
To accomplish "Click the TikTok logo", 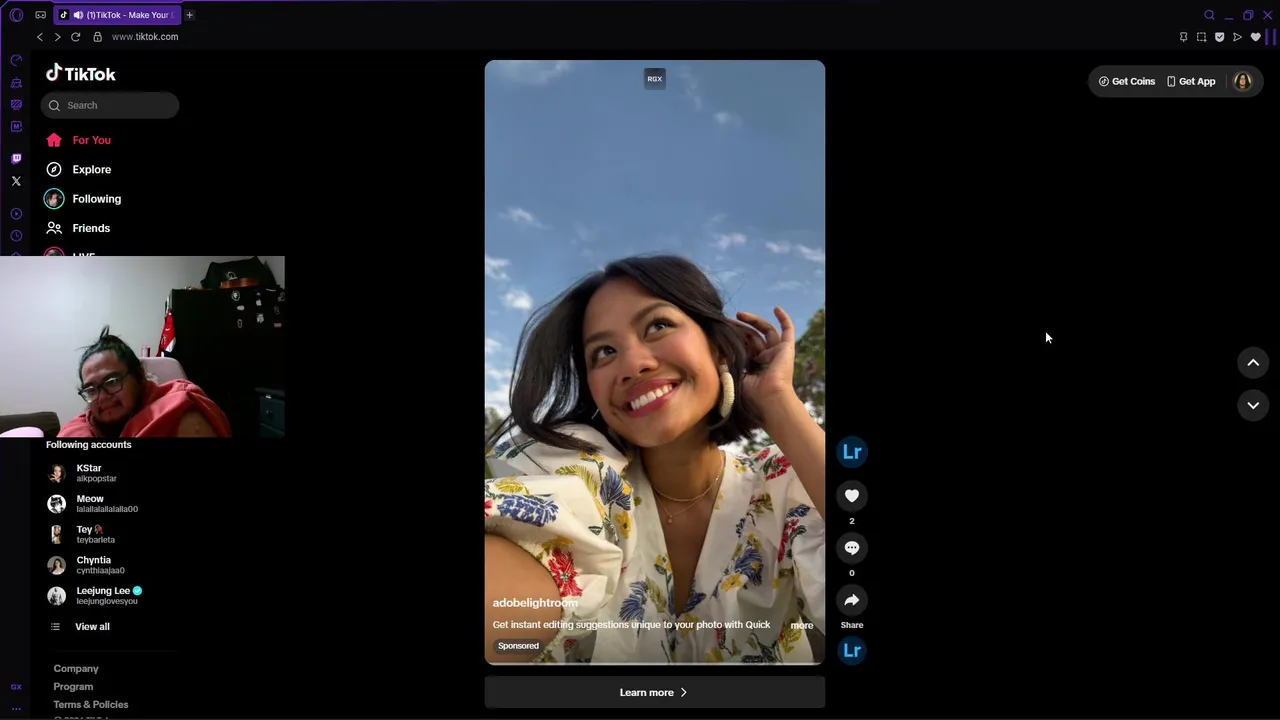I will tap(81, 73).
